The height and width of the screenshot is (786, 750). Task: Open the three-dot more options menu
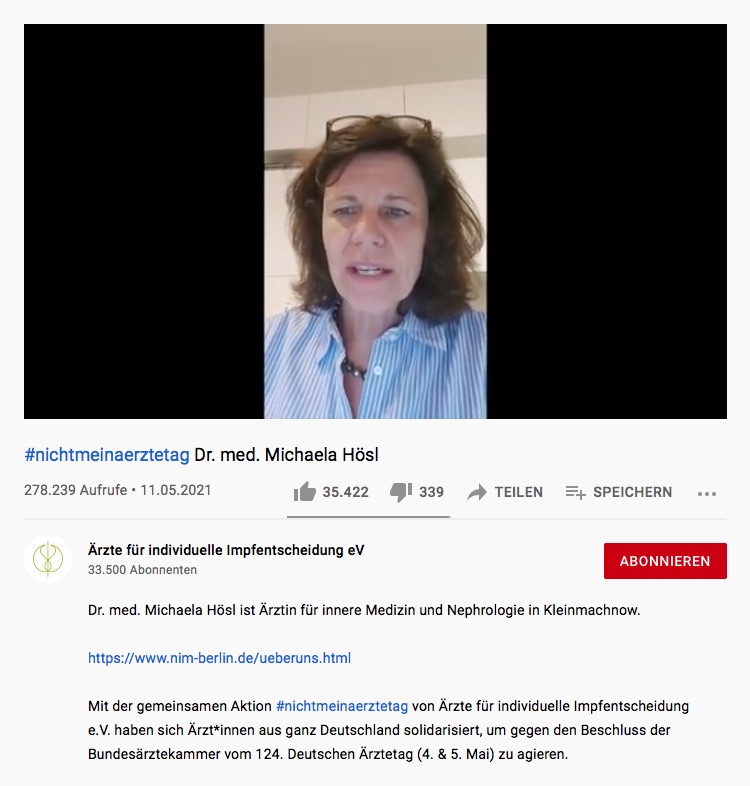(x=707, y=494)
